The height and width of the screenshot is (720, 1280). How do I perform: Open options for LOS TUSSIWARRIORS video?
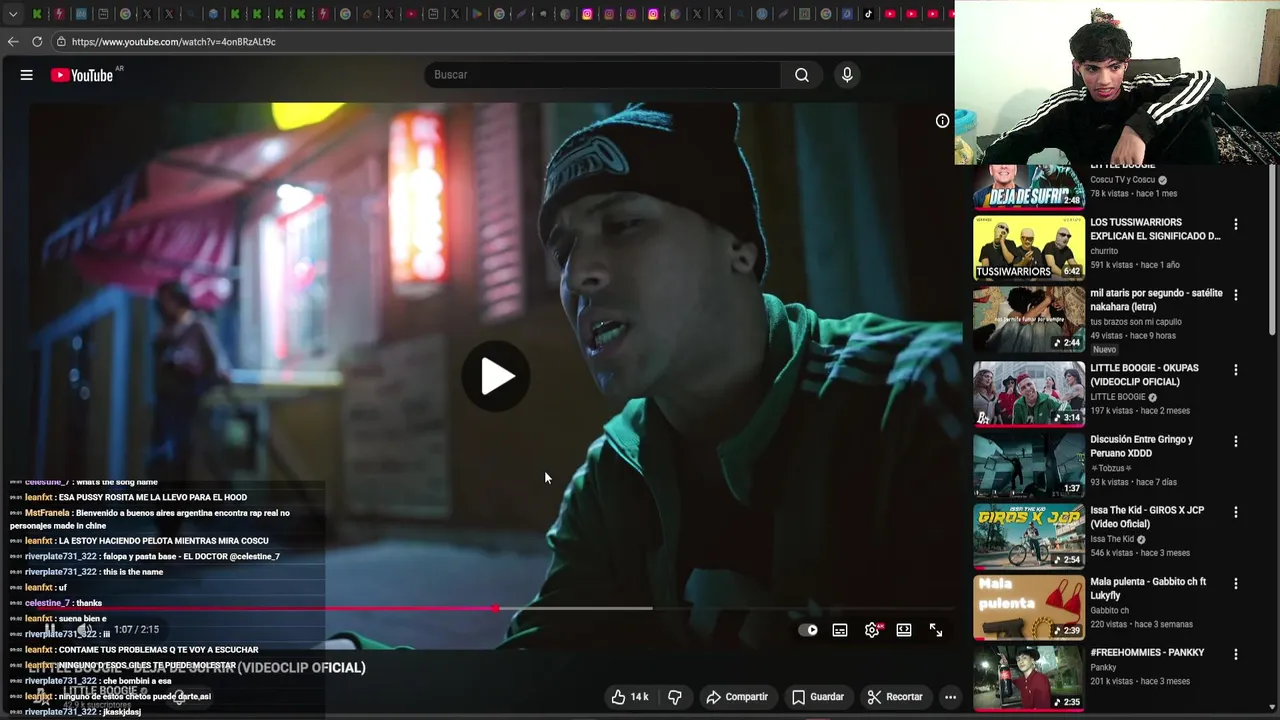(1236, 225)
